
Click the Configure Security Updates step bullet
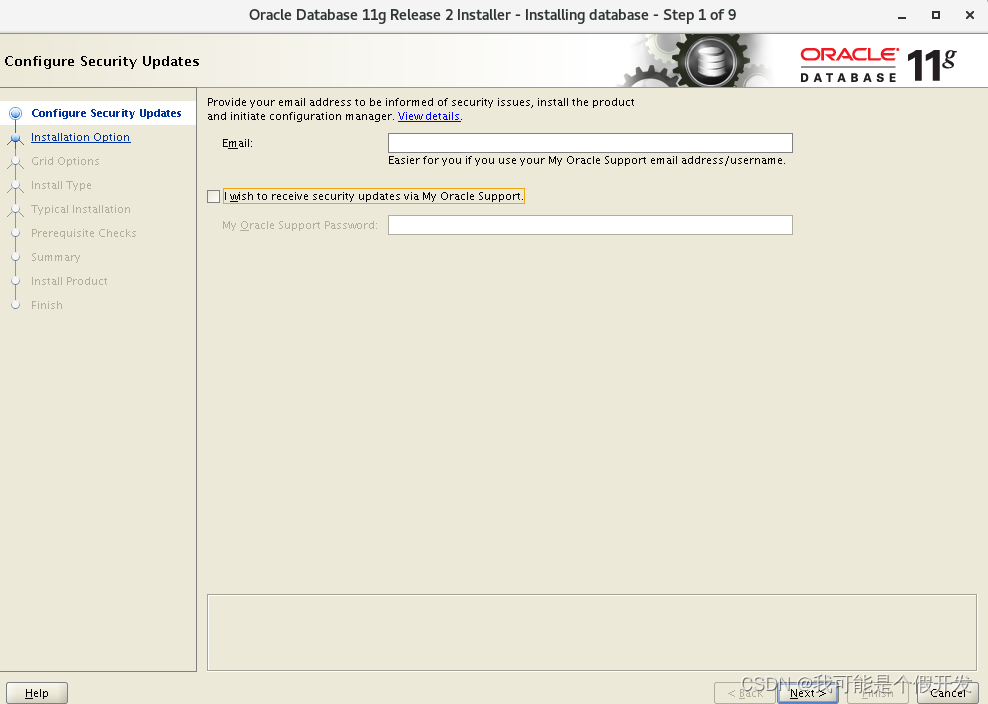[16, 113]
